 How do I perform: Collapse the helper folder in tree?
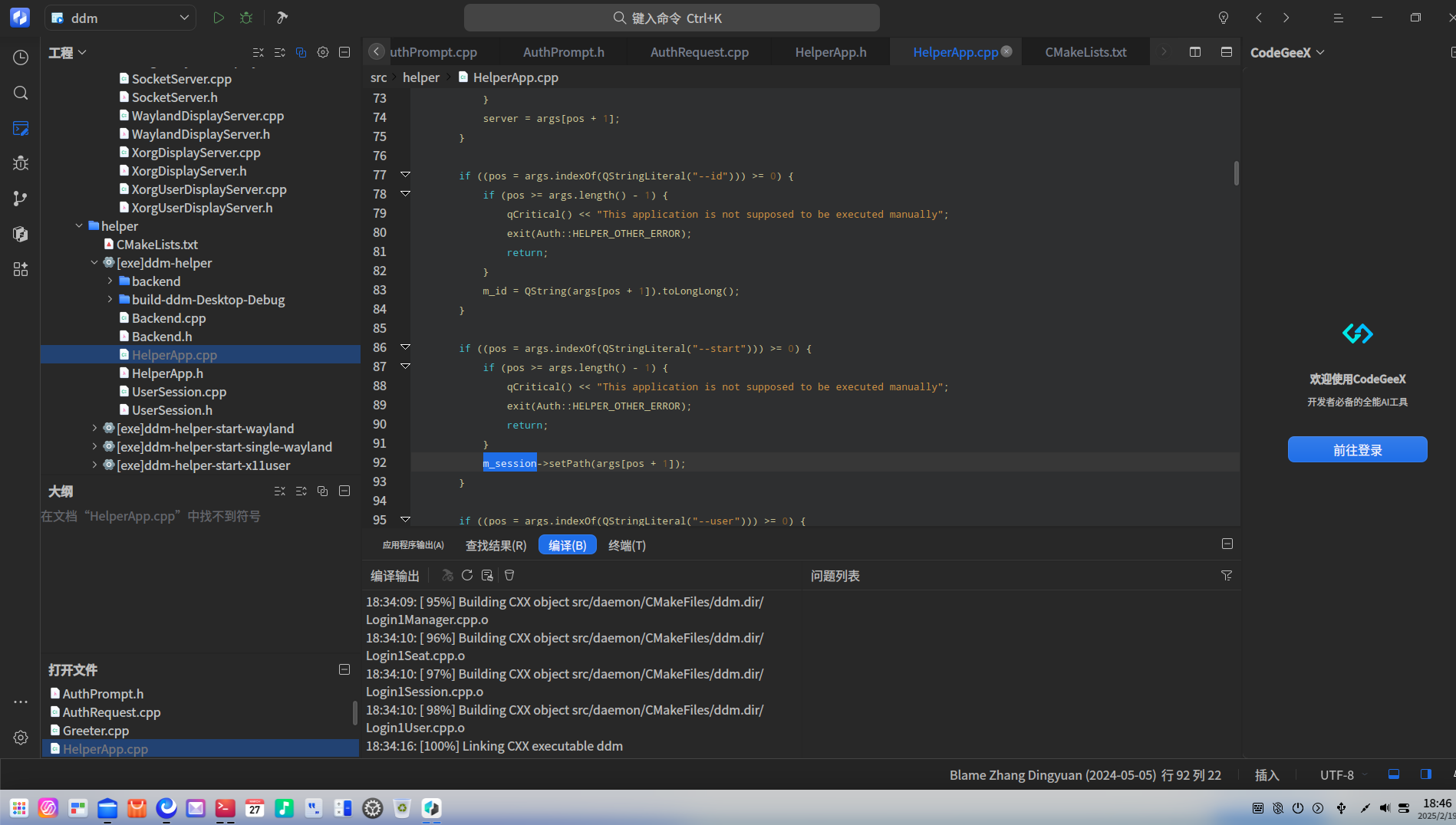click(x=79, y=226)
